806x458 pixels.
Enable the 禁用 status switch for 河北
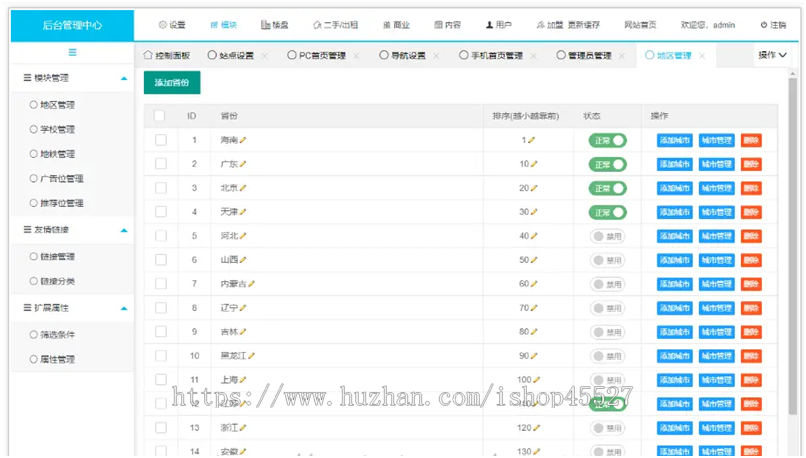coord(608,236)
